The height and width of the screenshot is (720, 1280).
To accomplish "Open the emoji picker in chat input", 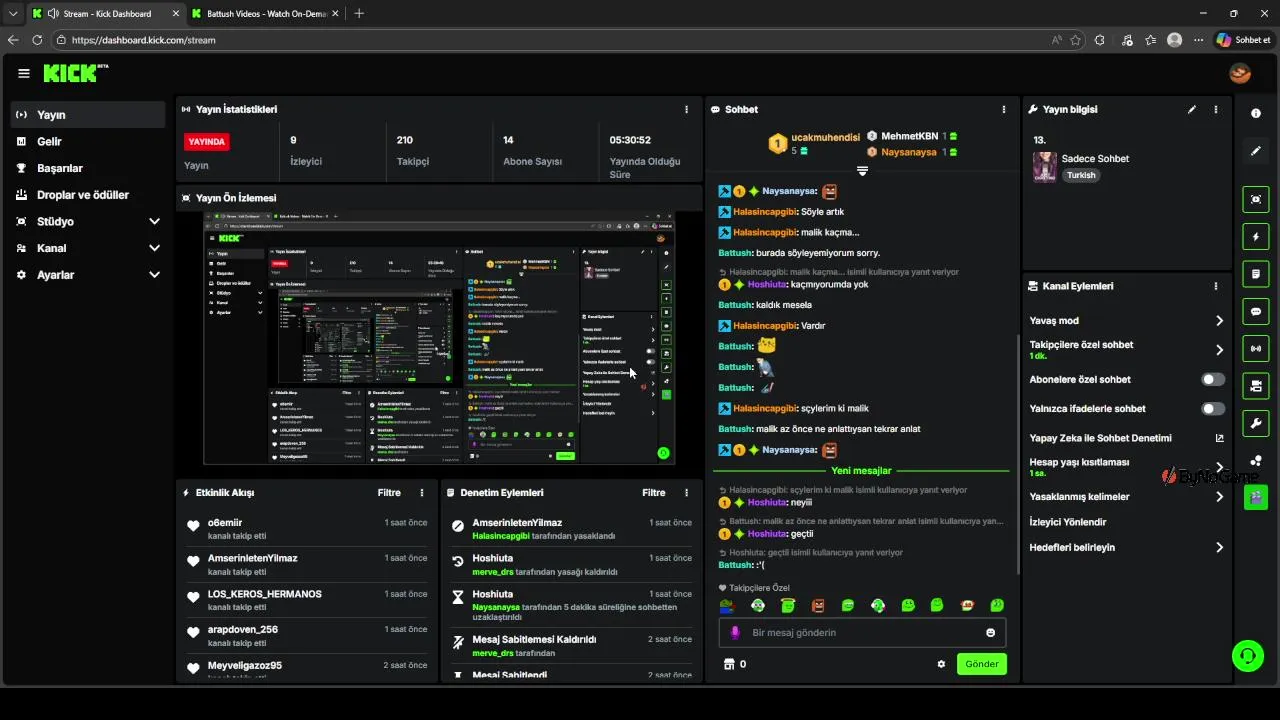I will pos(991,633).
